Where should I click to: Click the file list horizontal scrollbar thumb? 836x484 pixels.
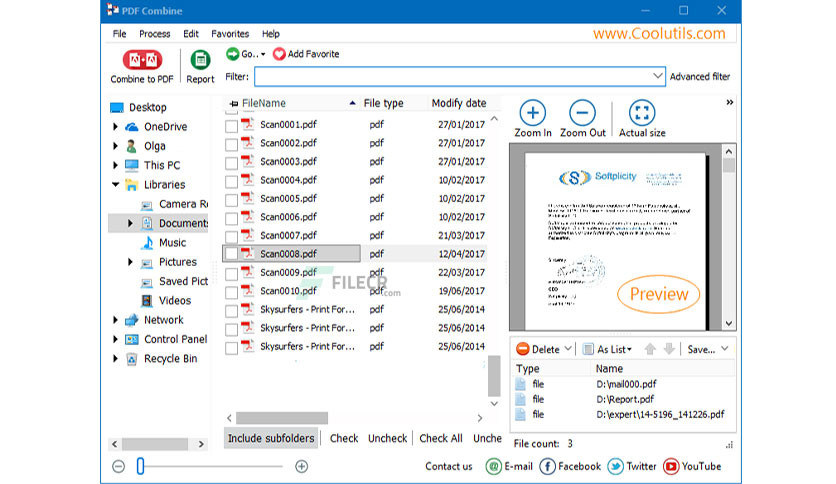click(282, 418)
